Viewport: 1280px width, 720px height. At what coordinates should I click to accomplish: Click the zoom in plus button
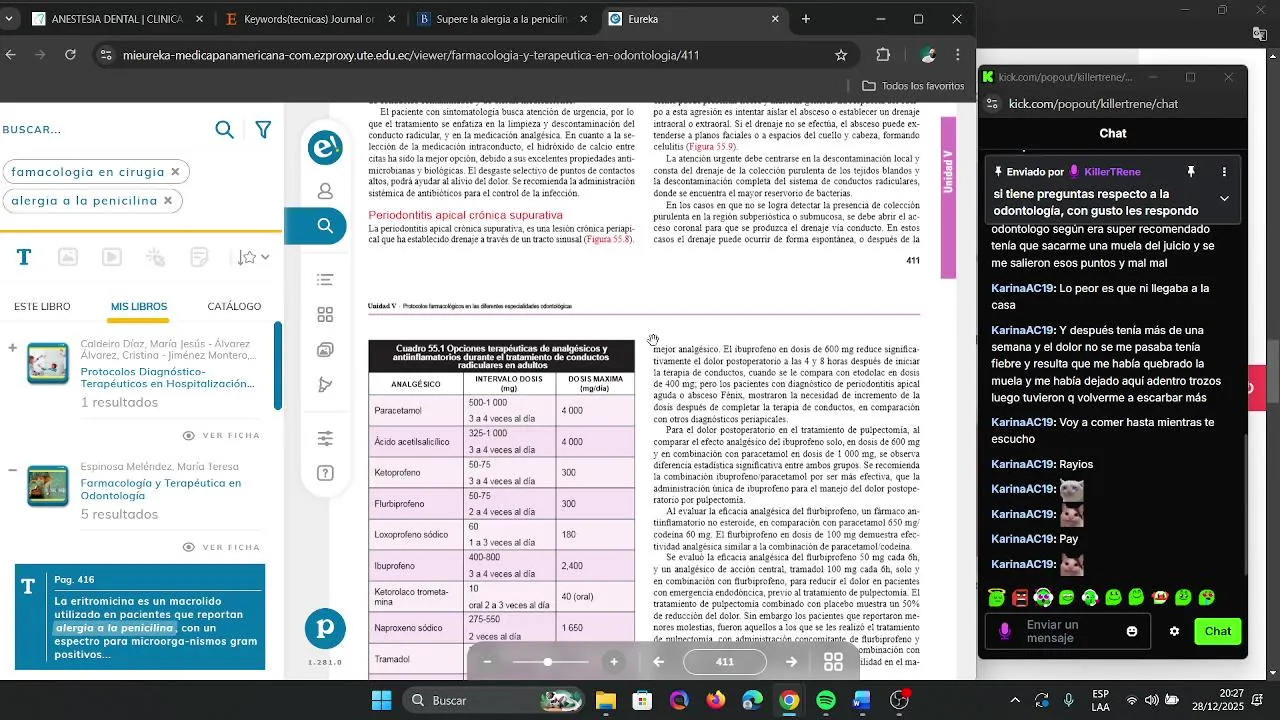tap(614, 662)
